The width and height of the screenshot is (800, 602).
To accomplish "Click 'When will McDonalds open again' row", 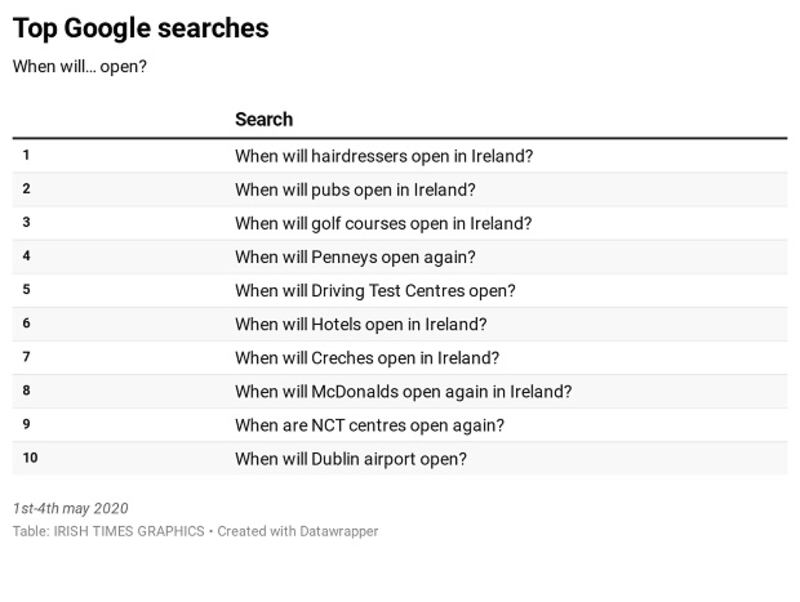I will [403, 392].
